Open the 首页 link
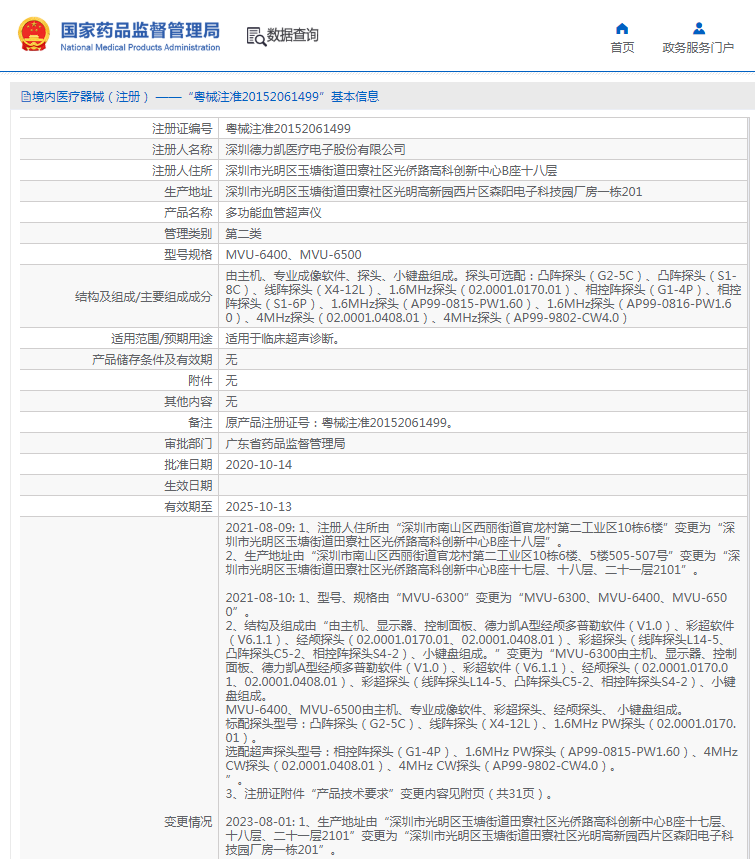This screenshot has height=859, width=755. (622, 48)
